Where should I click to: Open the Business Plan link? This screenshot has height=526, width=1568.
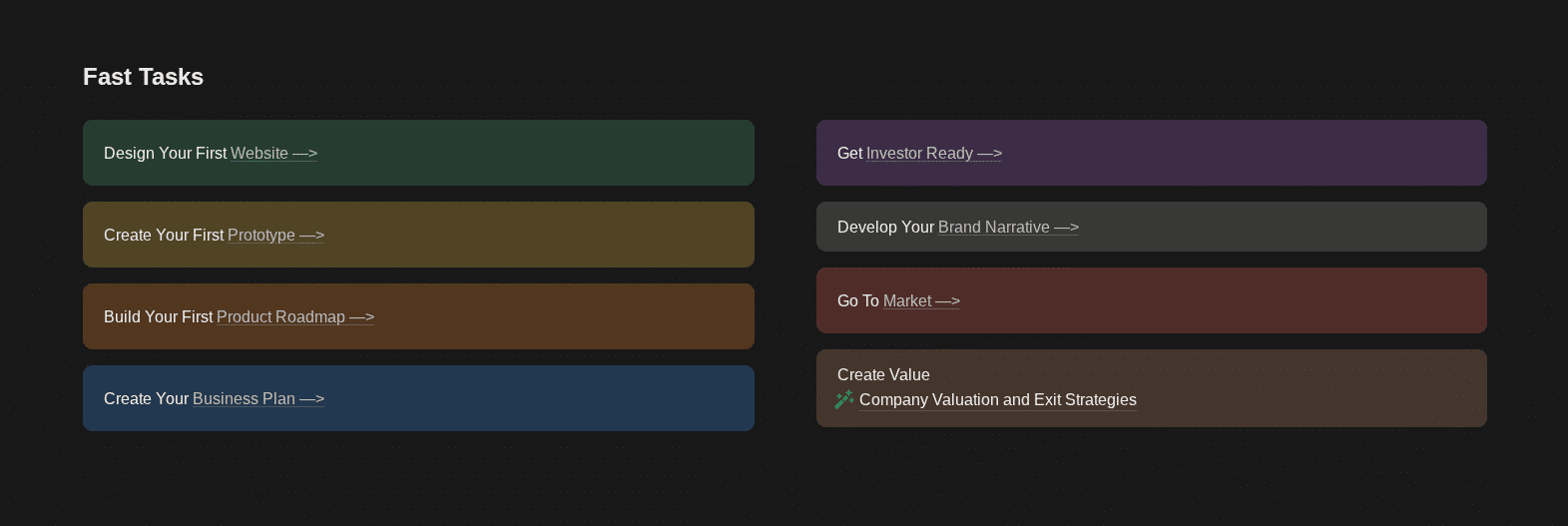tap(244, 399)
